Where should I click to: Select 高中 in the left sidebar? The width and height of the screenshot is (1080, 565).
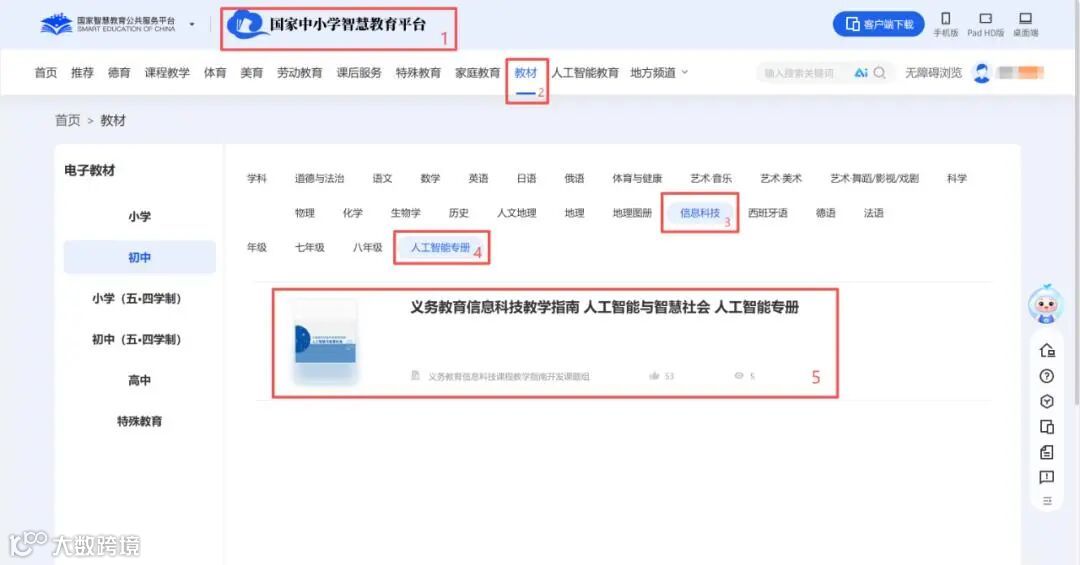(139, 380)
